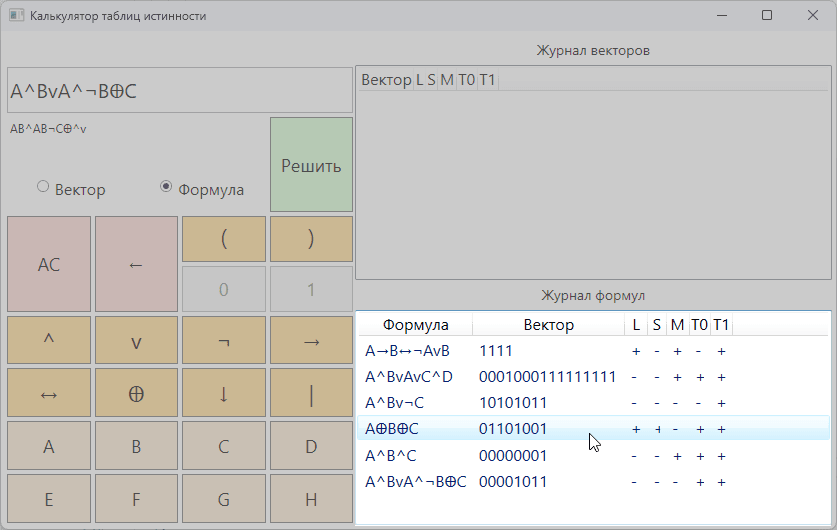Insert the Peirce arrow ↓ operator

pyautogui.click(x=224, y=393)
